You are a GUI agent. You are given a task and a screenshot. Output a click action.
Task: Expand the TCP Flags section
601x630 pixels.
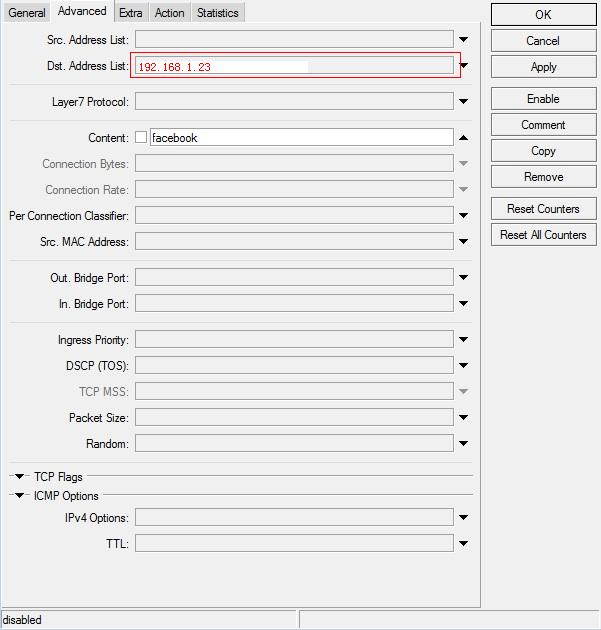coord(19,477)
